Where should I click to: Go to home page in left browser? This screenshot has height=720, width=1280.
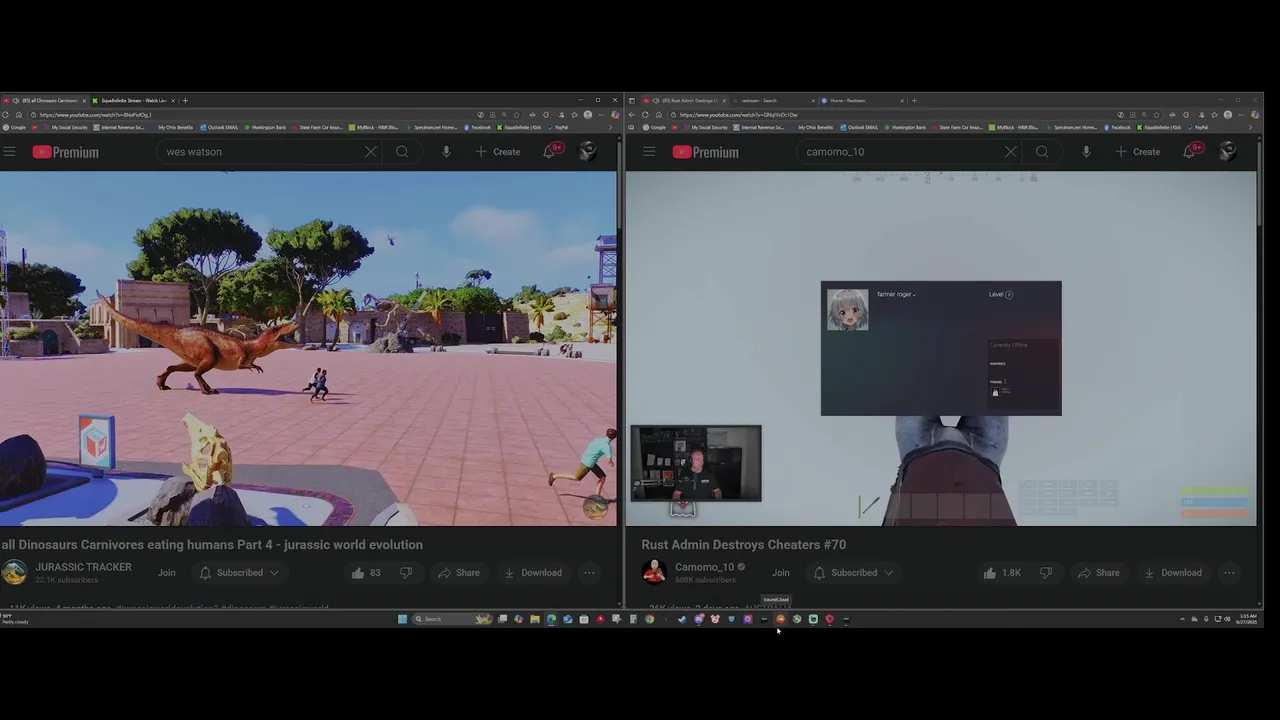pyautogui.click(x=18, y=115)
